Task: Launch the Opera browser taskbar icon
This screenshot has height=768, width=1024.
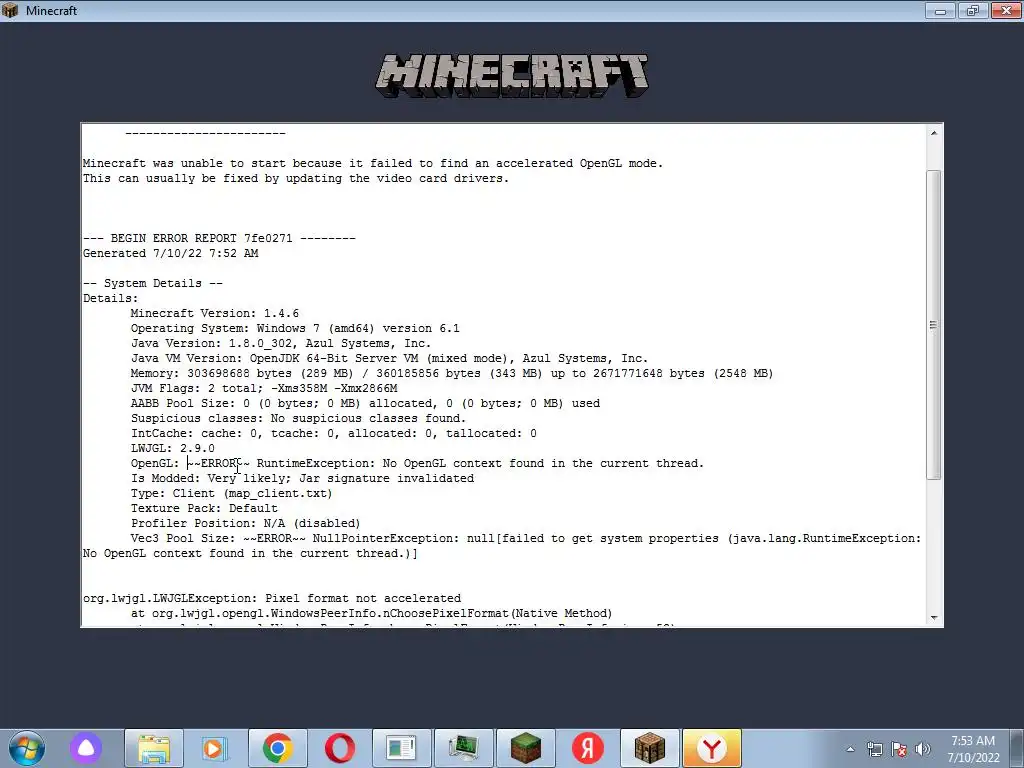Action: [x=340, y=748]
